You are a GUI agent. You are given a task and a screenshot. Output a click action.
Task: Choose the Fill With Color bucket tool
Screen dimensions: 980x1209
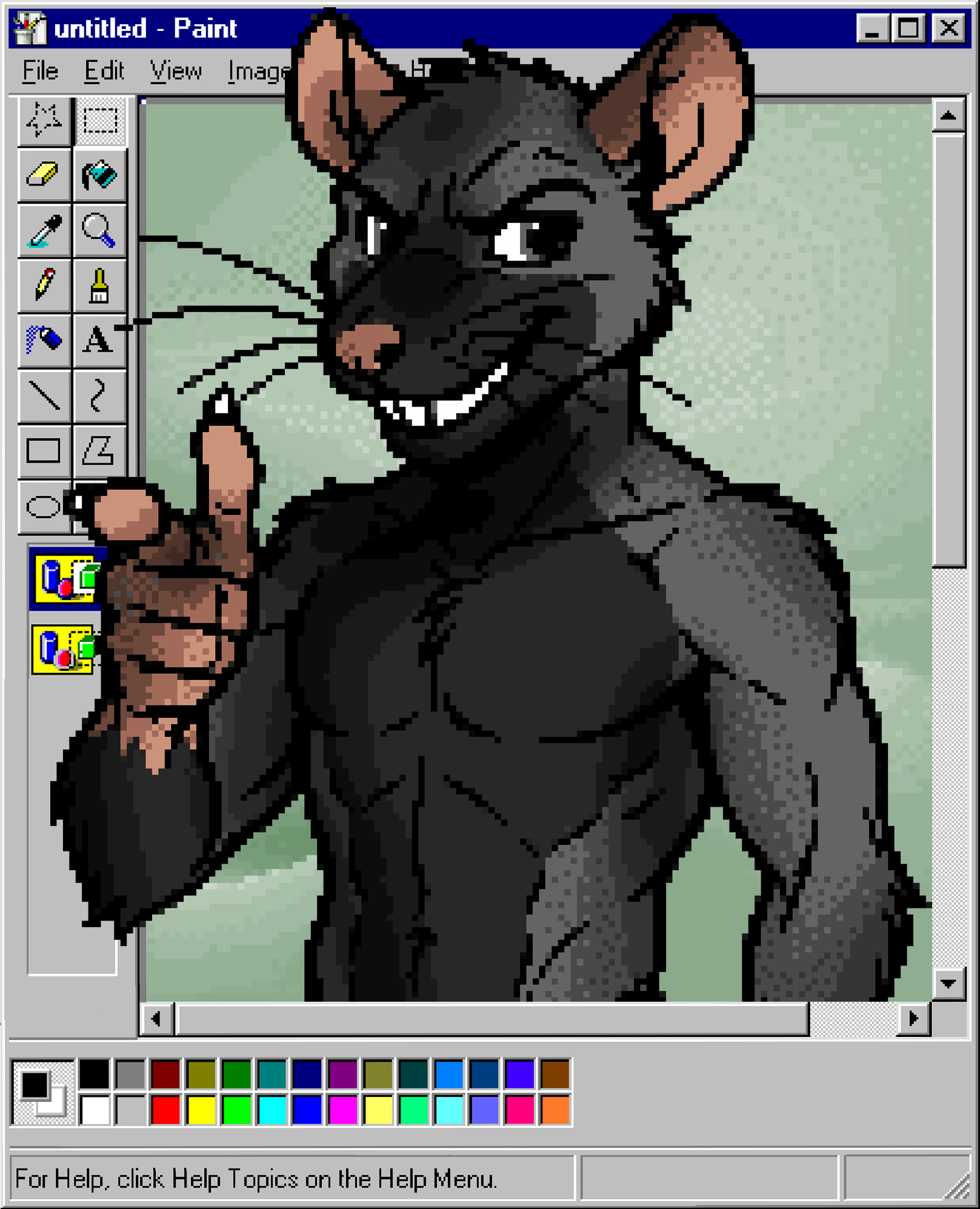coord(99,175)
